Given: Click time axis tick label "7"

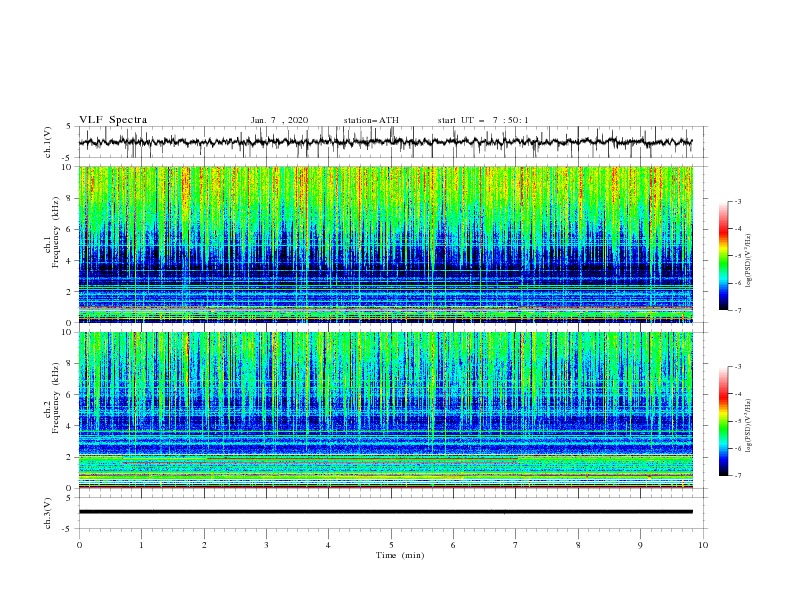Looking at the screenshot, I should tap(515, 545).
